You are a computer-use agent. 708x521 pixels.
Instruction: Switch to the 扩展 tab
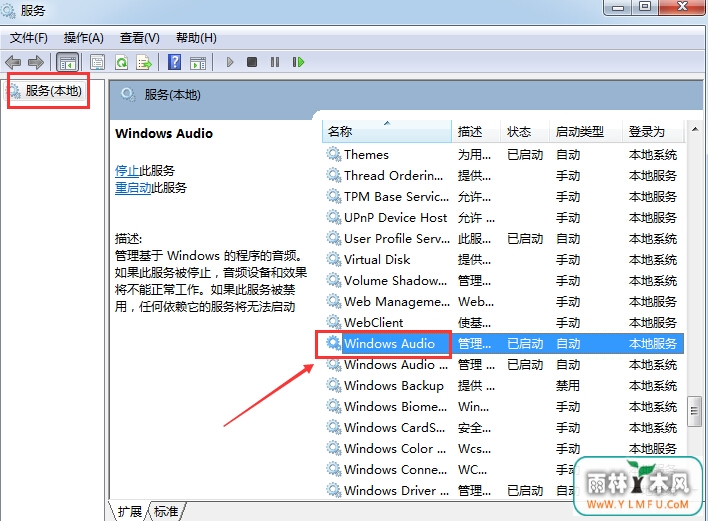(129, 511)
